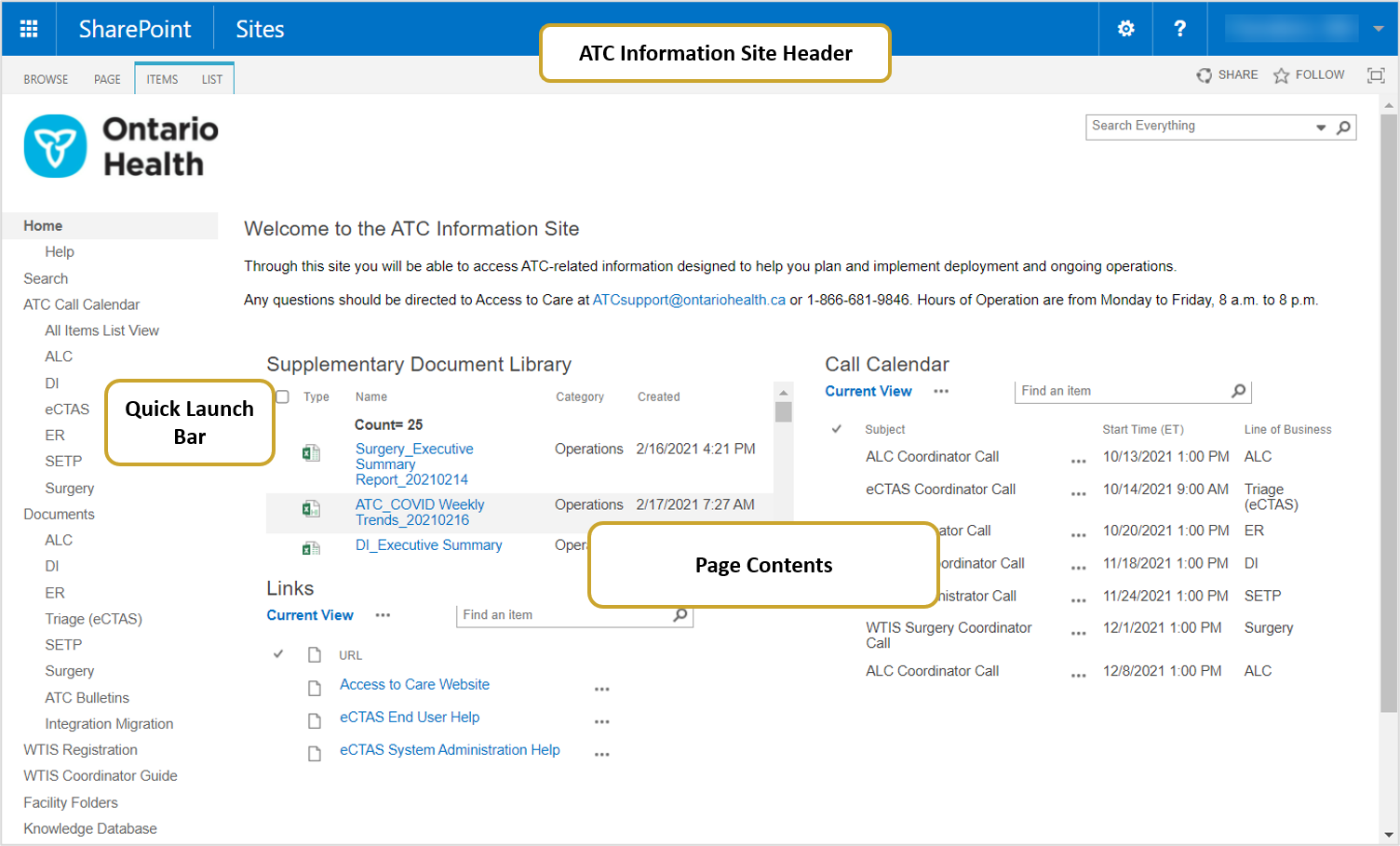Open ATC Call Calendar in quick launch

tap(82, 304)
